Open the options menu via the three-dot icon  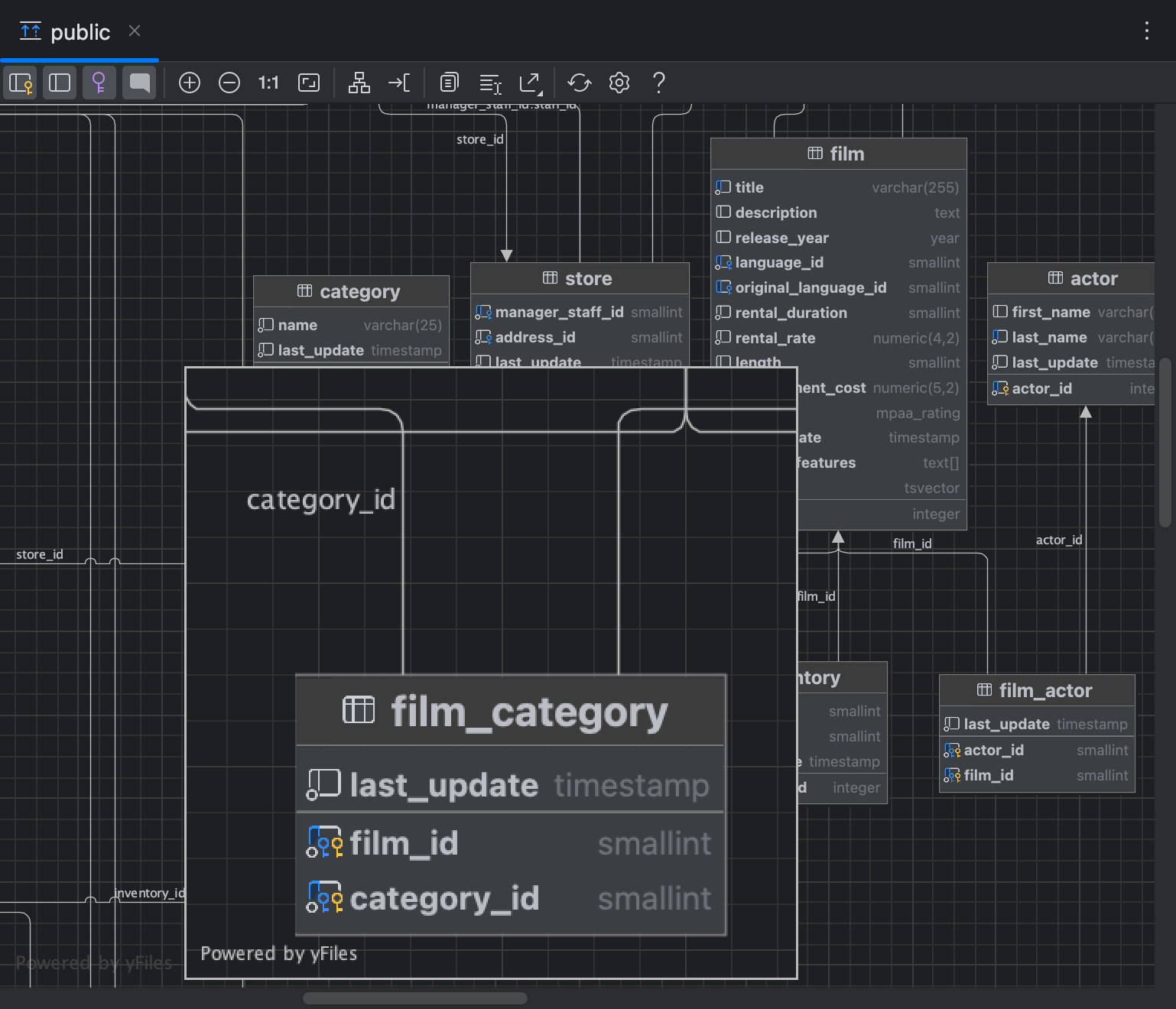point(1146,31)
